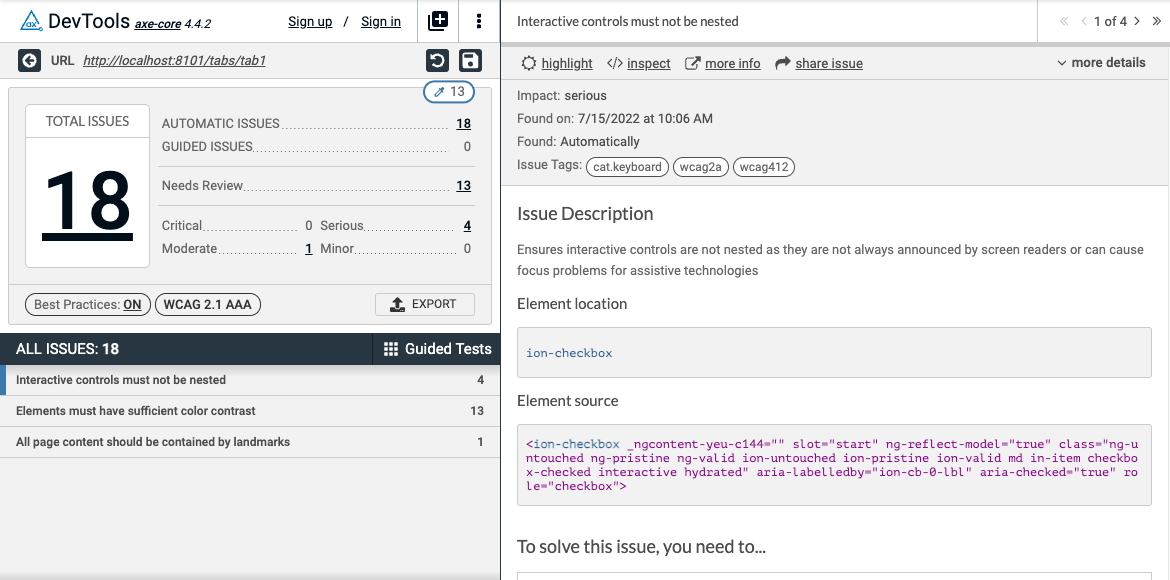The width and height of the screenshot is (1170, 580).
Task: Select 'Elements must have sufficient color contrast' row
Action: pyautogui.click(x=136, y=411)
